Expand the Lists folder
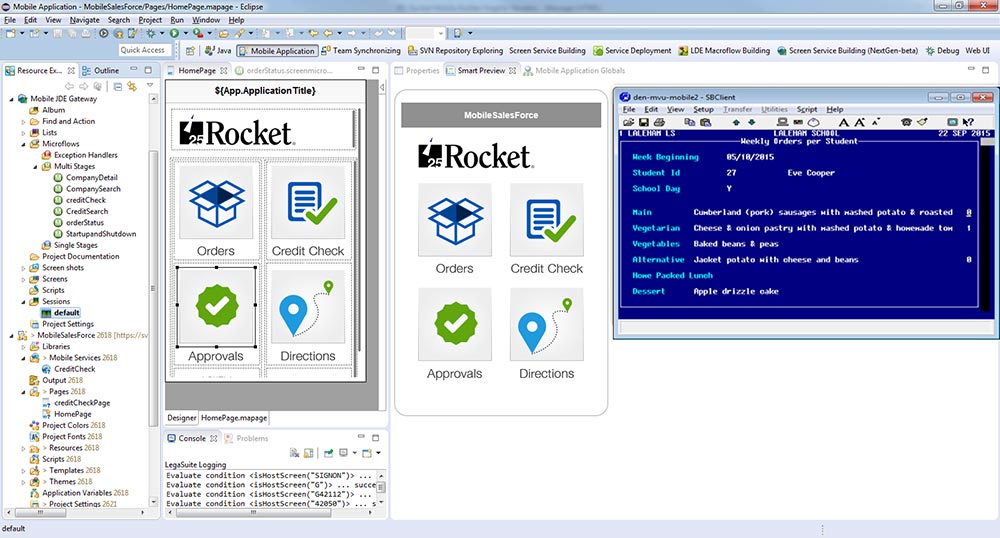The image size is (1000, 538). click(x=24, y=133)
